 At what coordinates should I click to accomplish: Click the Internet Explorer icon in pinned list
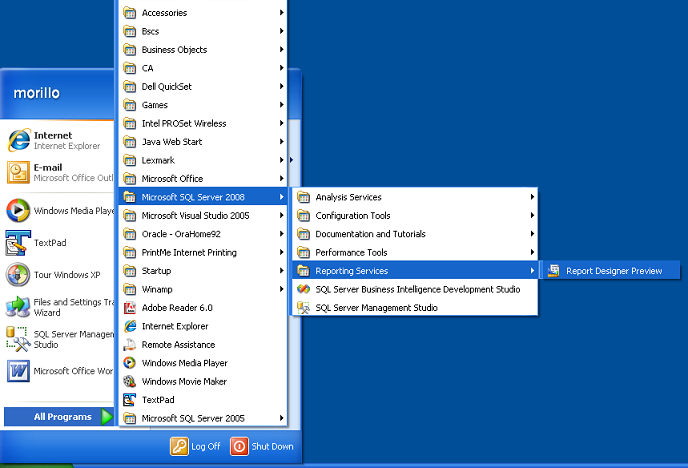click(19, 140)
